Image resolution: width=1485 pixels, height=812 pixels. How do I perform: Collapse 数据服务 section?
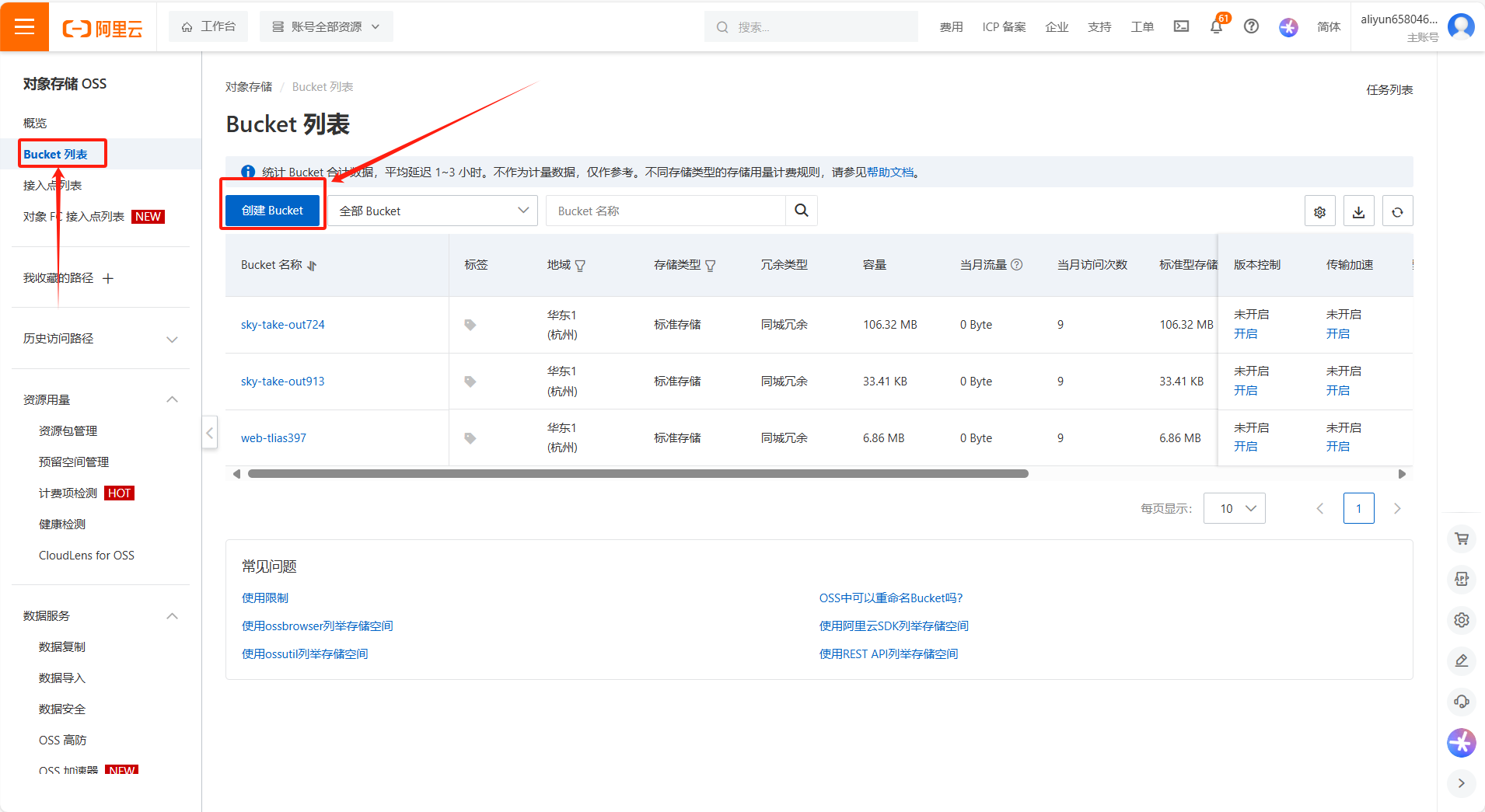[x=173, y=616]
